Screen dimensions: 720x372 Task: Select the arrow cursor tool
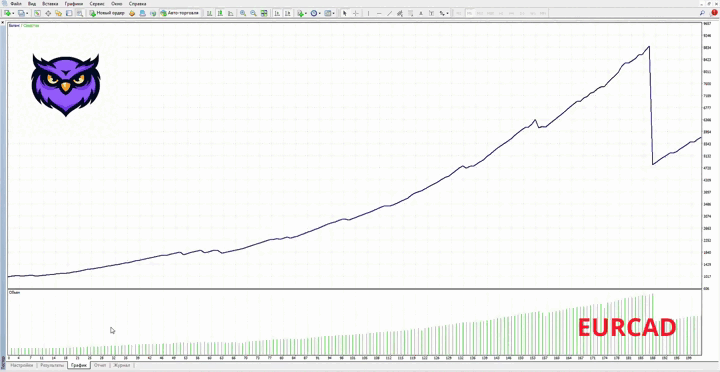click(344, 13)
